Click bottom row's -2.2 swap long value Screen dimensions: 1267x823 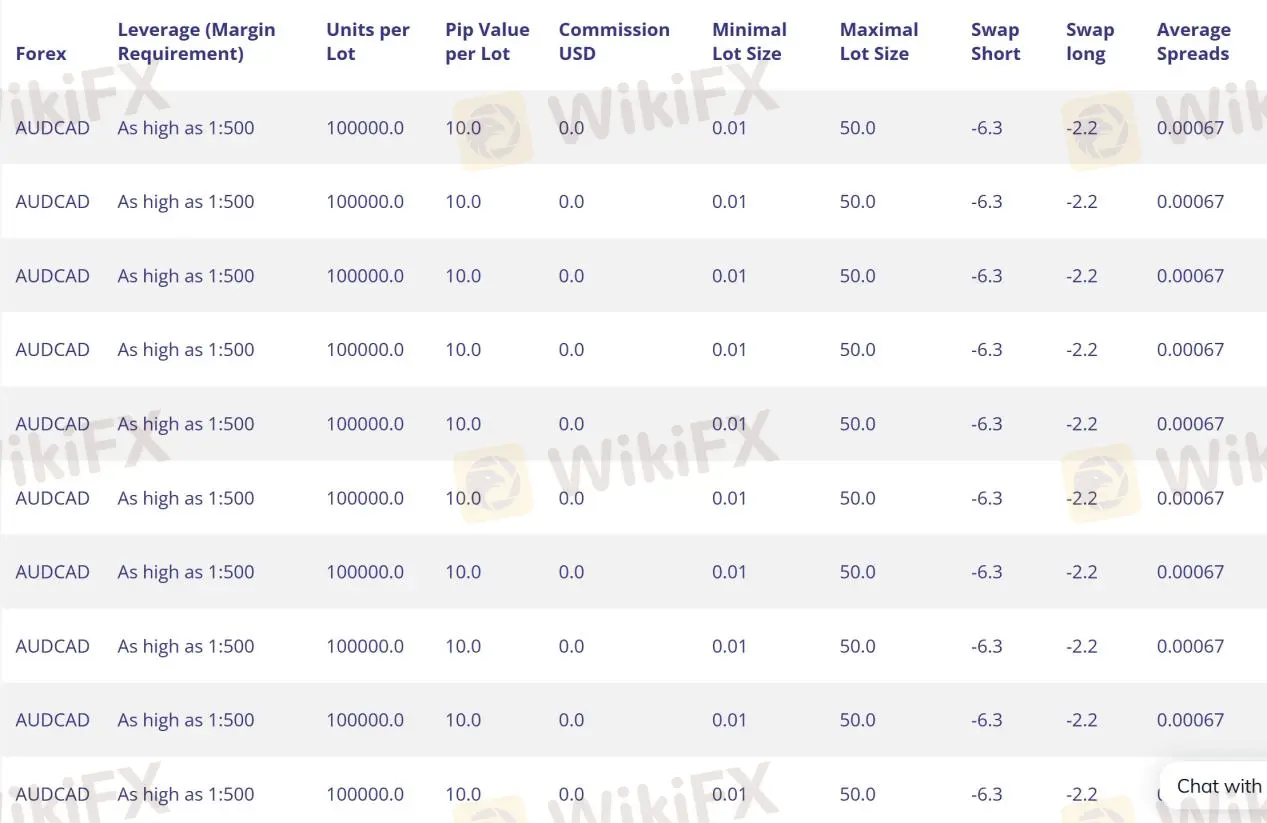1081,794
